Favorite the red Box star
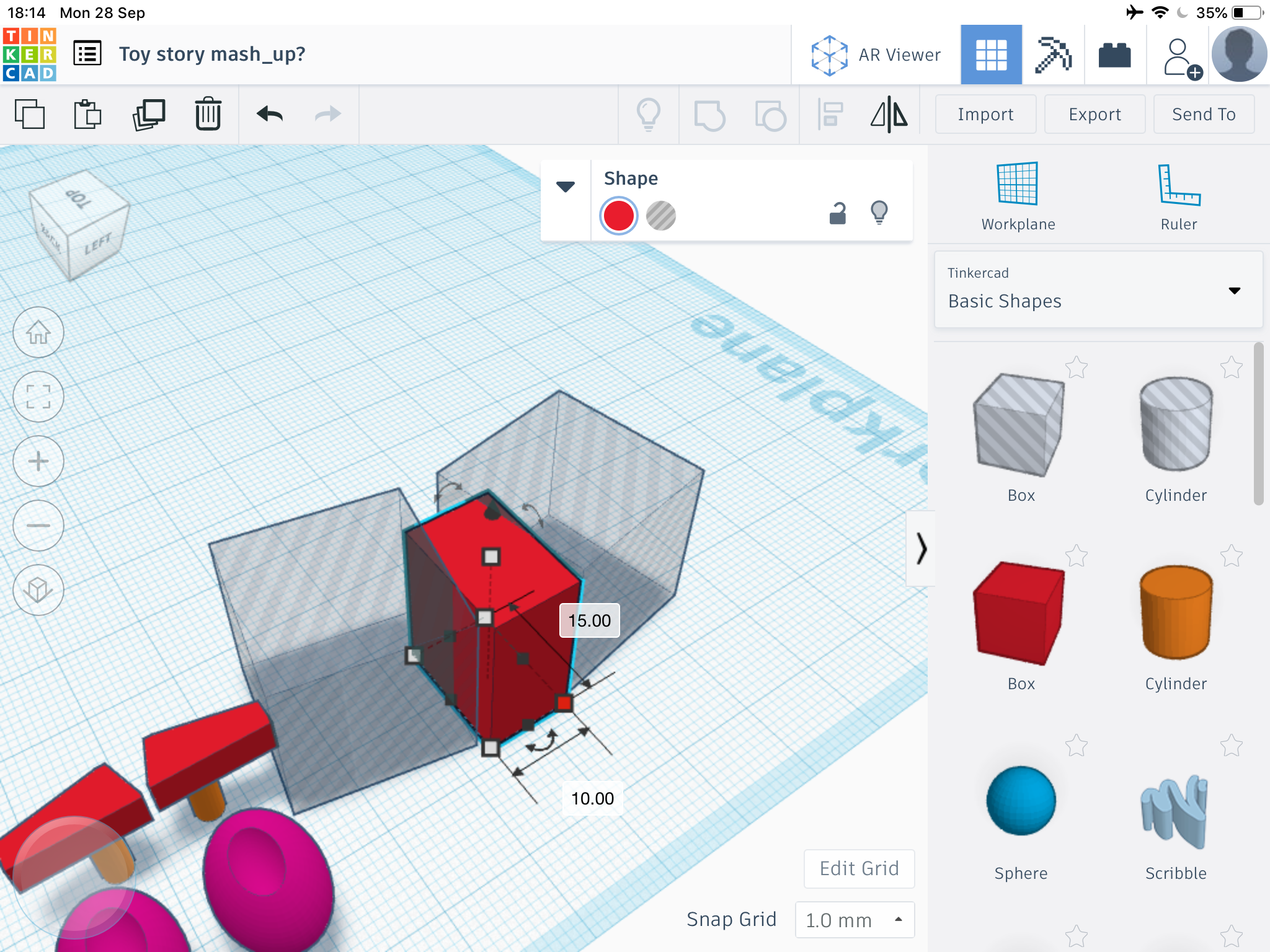Image resolution: width=1270 pixels, height=952 pixels. pos(1077,556)
